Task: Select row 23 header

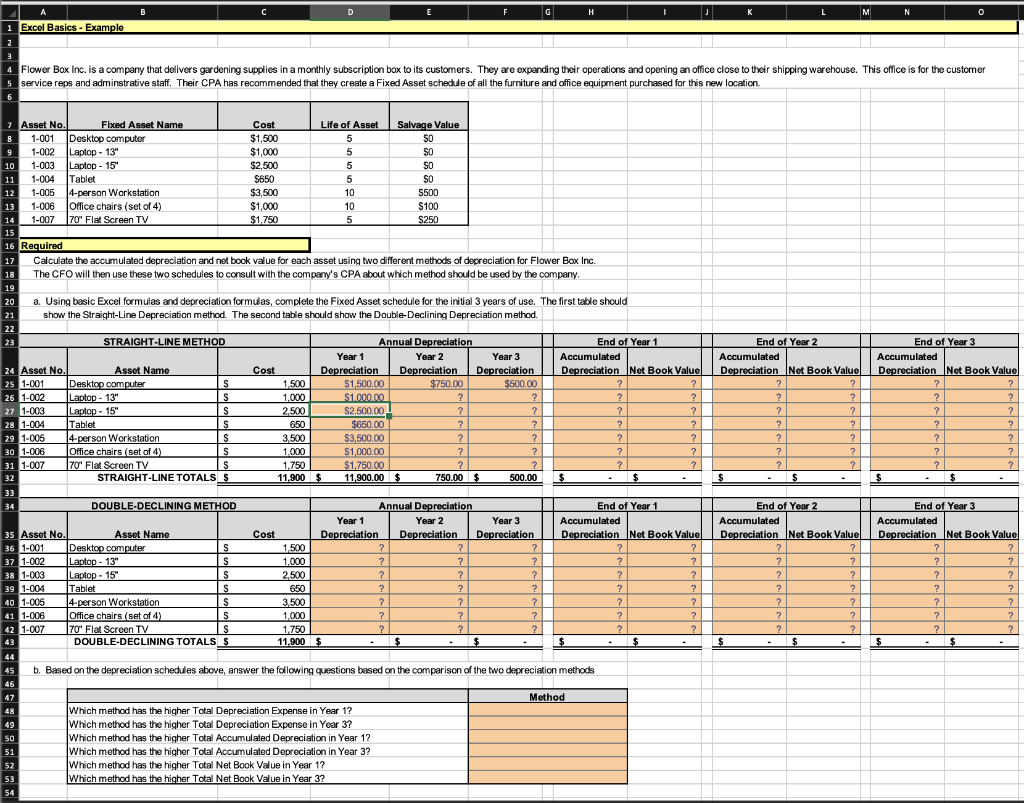Action: coord(9,341)
